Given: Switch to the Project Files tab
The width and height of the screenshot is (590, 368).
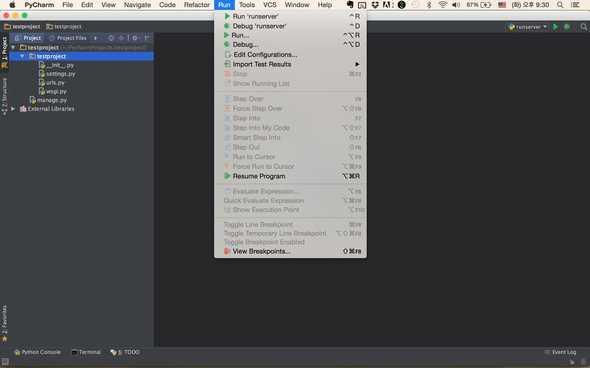Looking at the screenshot, I should [68, 38].
